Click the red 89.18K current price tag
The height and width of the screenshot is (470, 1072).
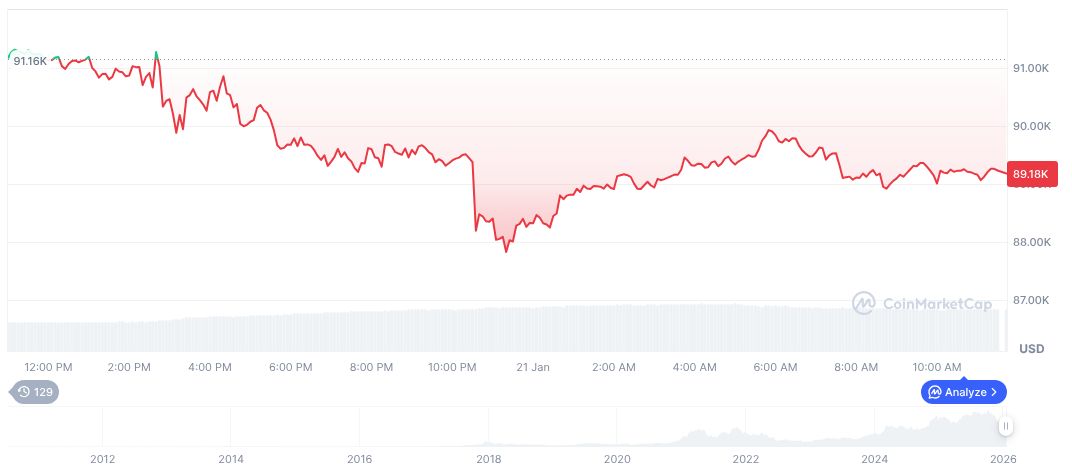click(x=1030, y=174)
